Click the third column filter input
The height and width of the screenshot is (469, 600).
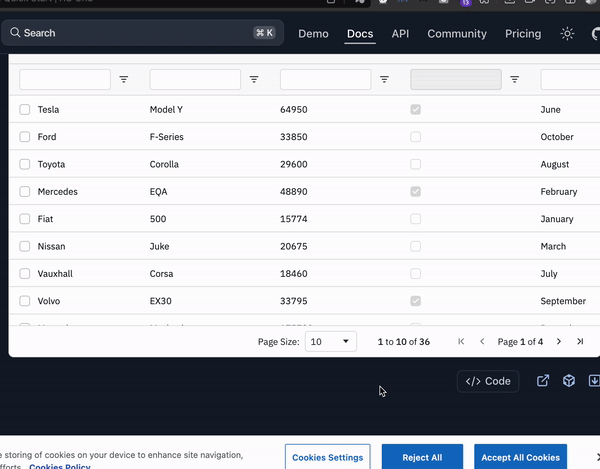(326, 79)
